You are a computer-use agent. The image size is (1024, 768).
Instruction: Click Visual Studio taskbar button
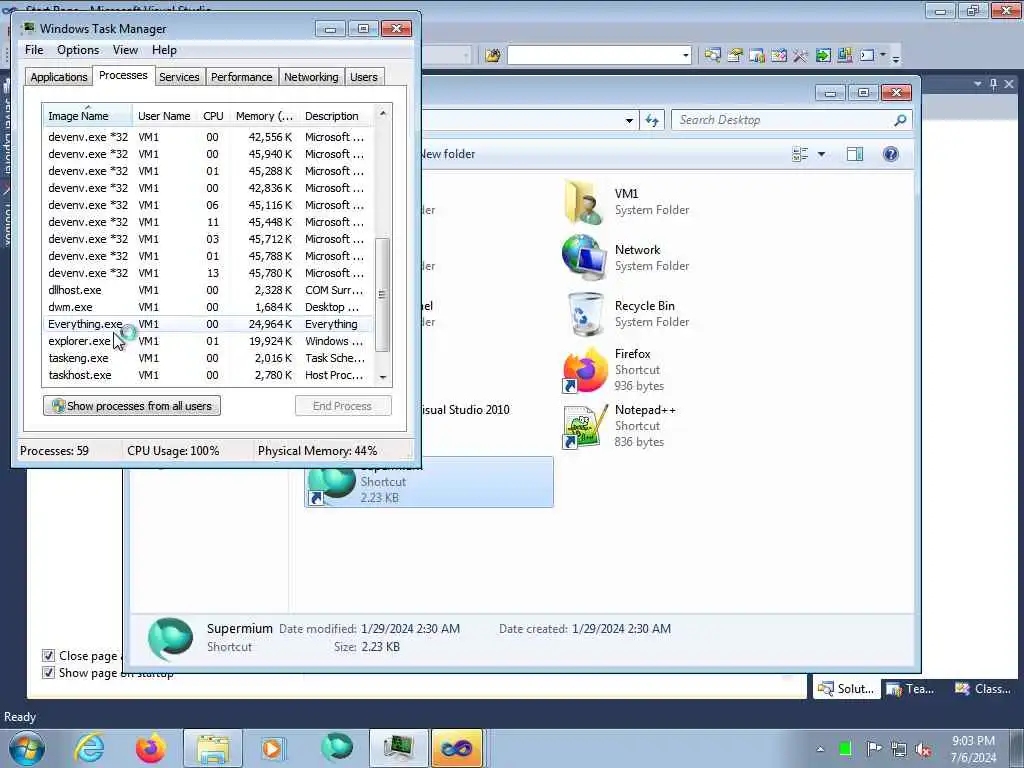pyautogui.click(x=457, y=748)
